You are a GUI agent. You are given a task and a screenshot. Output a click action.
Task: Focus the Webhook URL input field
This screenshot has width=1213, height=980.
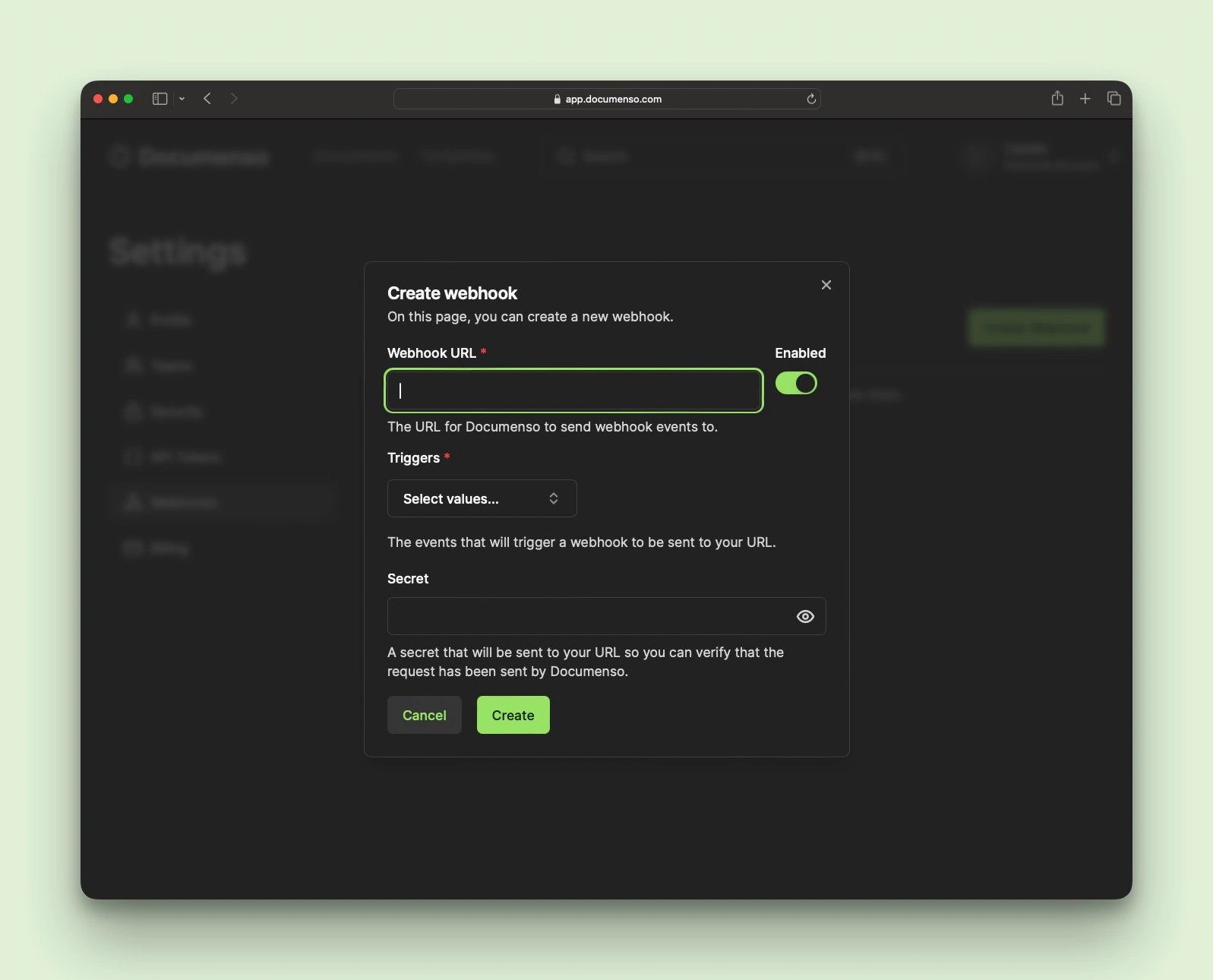(573, 390)
